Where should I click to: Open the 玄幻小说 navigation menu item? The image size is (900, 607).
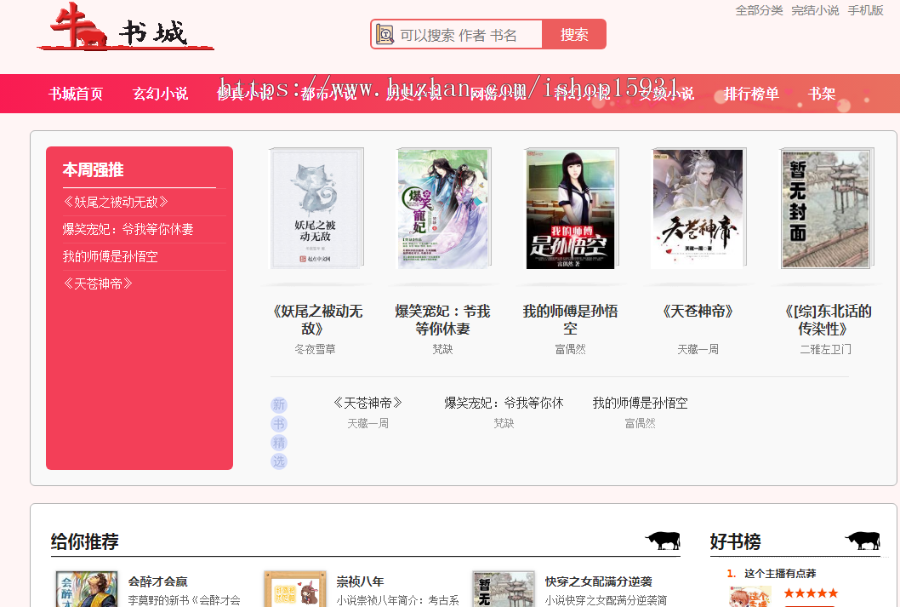160,91
